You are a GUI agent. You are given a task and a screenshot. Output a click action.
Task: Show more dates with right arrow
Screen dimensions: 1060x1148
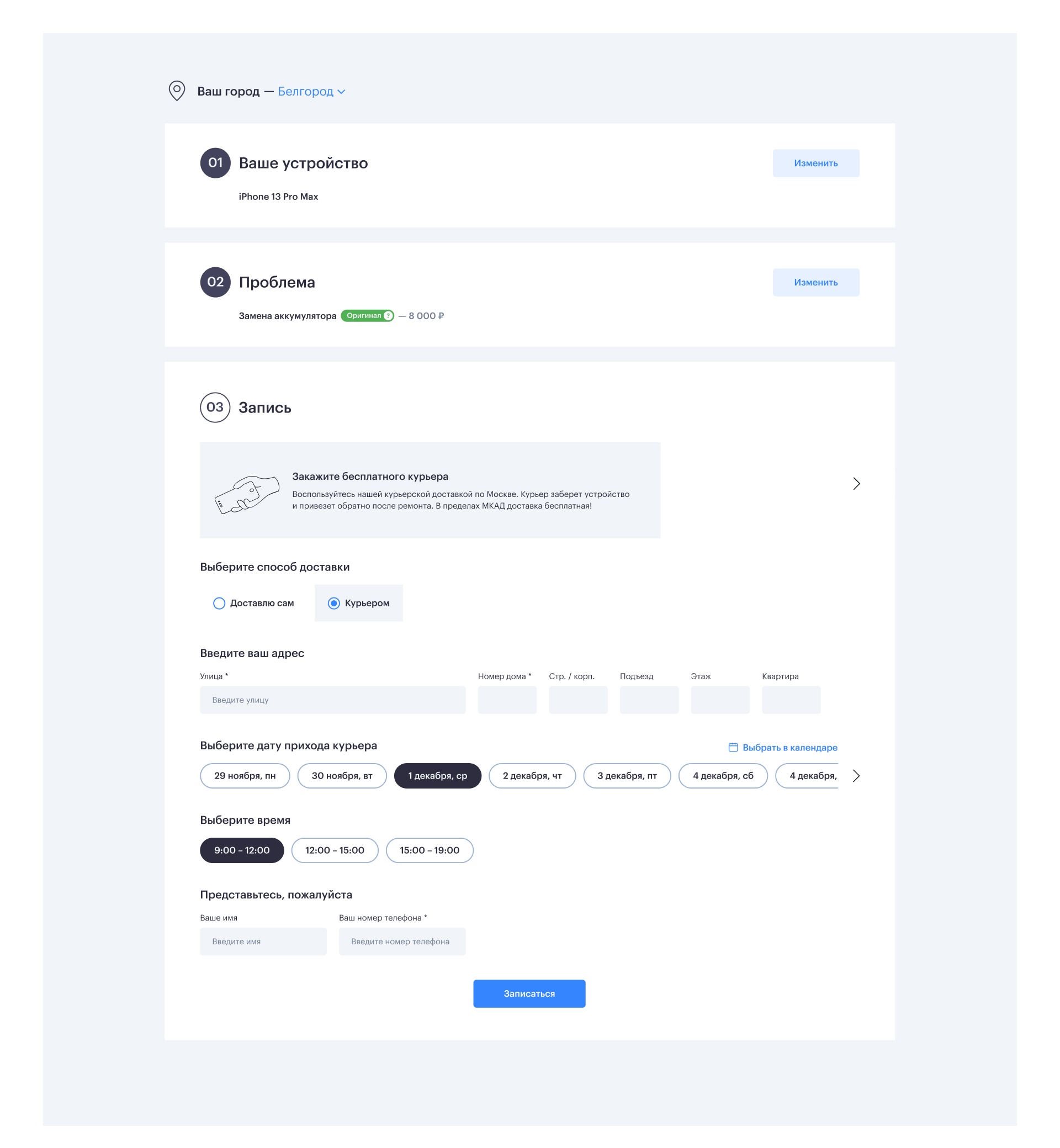point(856,776)
